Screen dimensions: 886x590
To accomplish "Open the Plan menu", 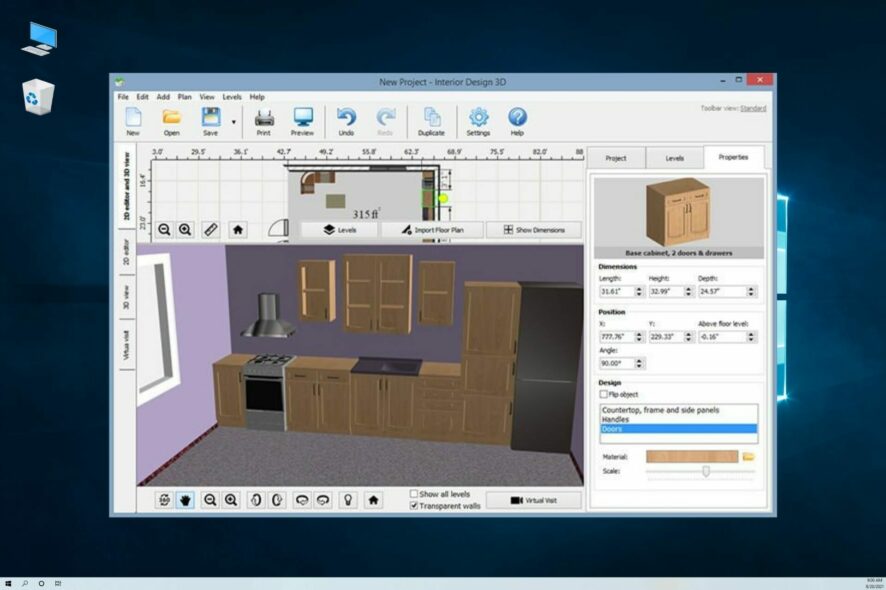I will [185, 97].
